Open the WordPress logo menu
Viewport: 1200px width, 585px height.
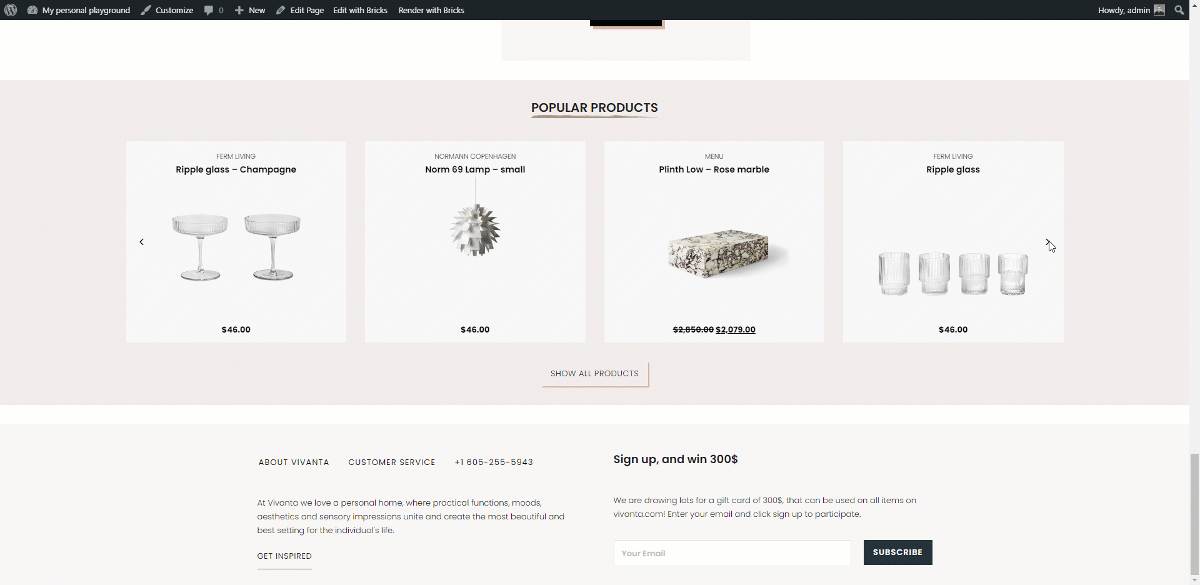11,10
